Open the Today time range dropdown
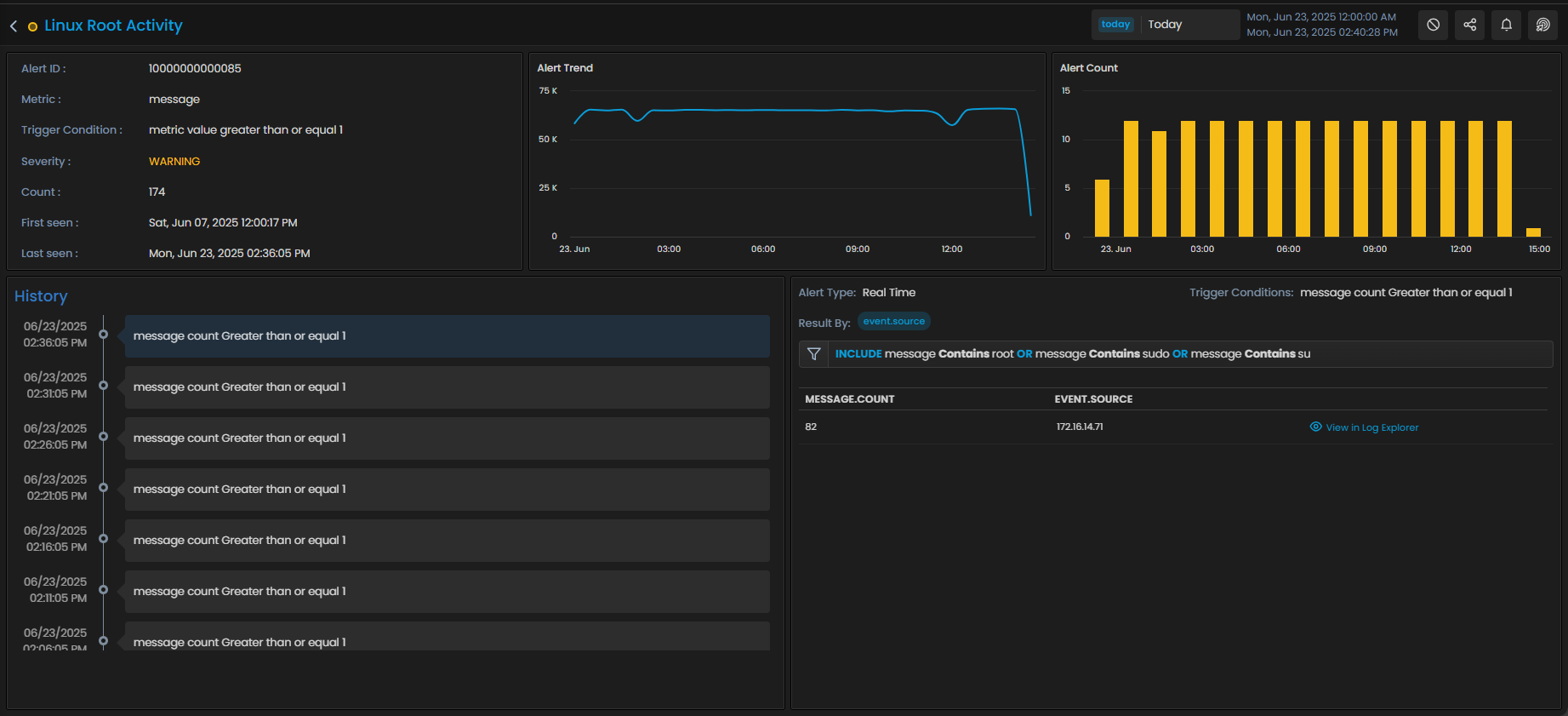The image size is (1568, 716). point(1189,25)
